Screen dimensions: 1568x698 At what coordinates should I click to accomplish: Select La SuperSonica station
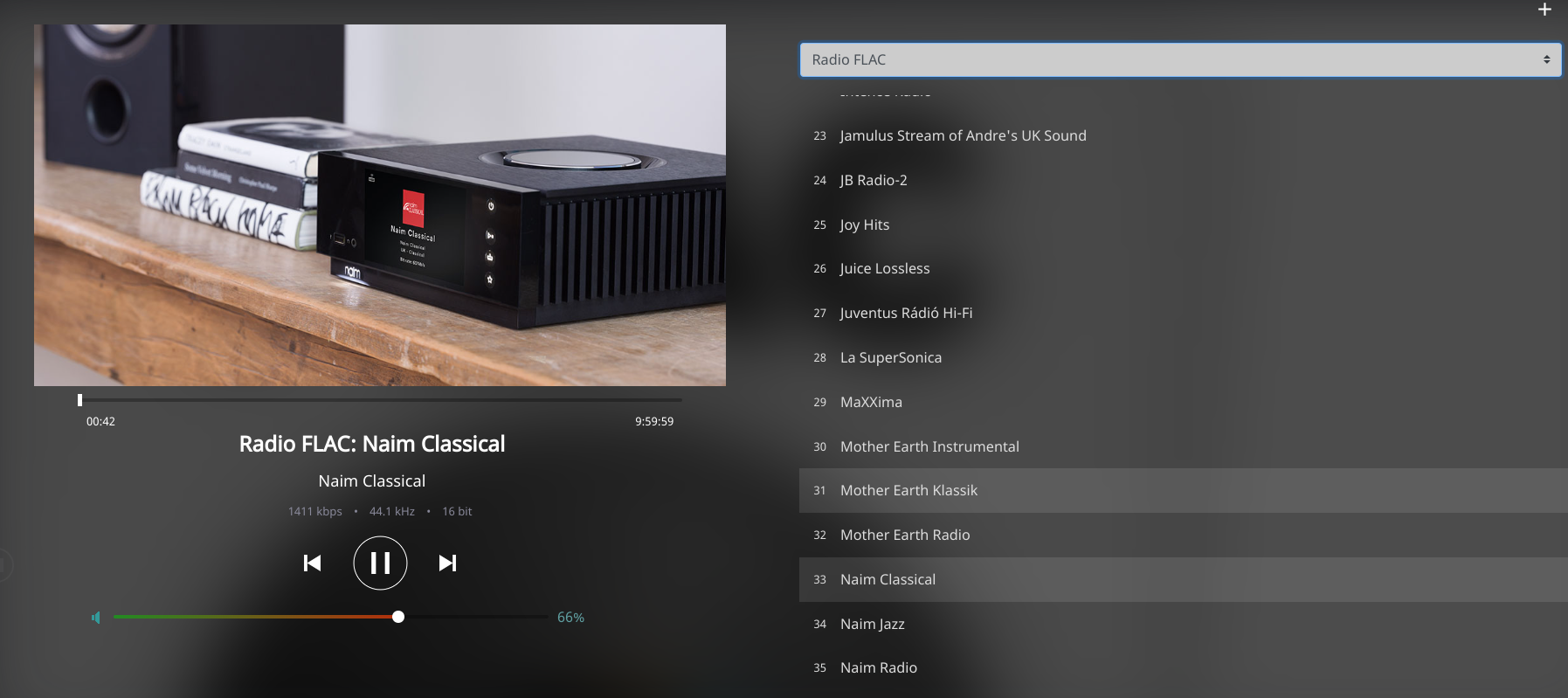click(1184, 357)
